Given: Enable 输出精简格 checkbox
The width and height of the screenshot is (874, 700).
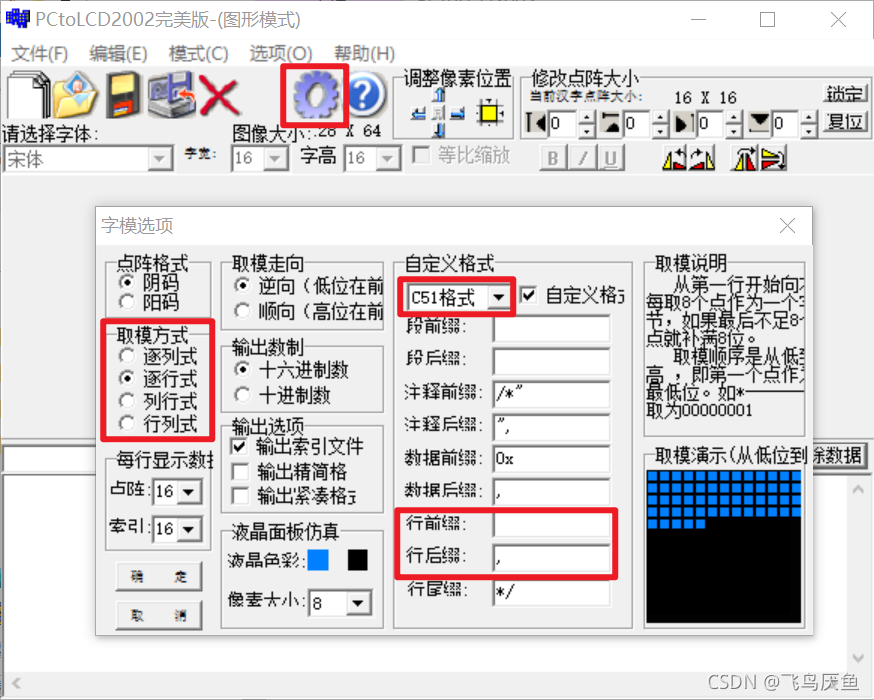Looking at the screenshot, I should coord(240,471).
